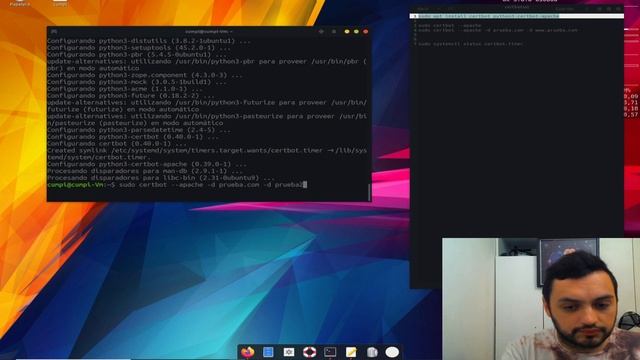
Task: Open a new tab in the terminal window
Action: coord(54,31)
